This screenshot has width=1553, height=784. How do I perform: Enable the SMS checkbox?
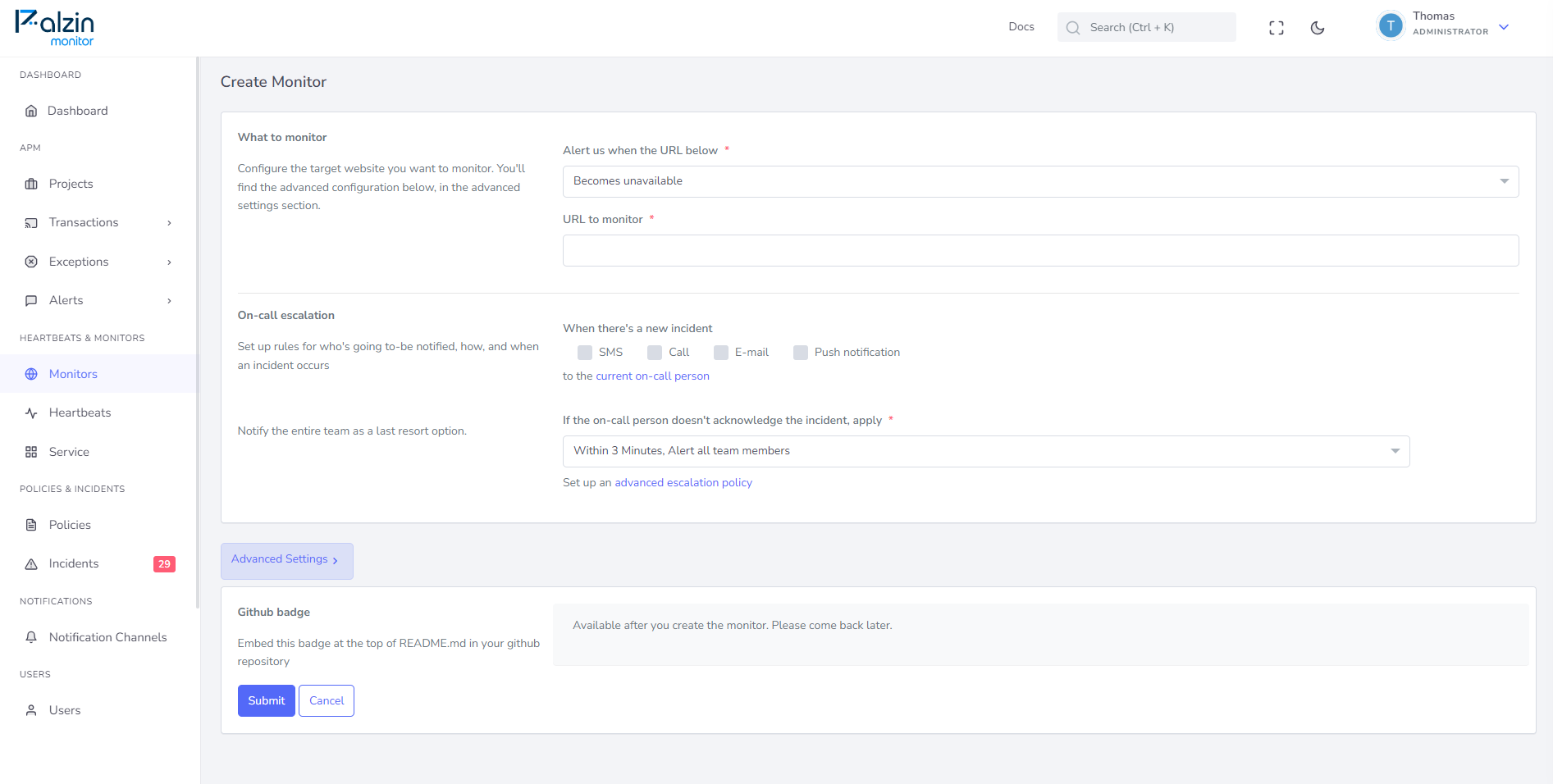585,353
